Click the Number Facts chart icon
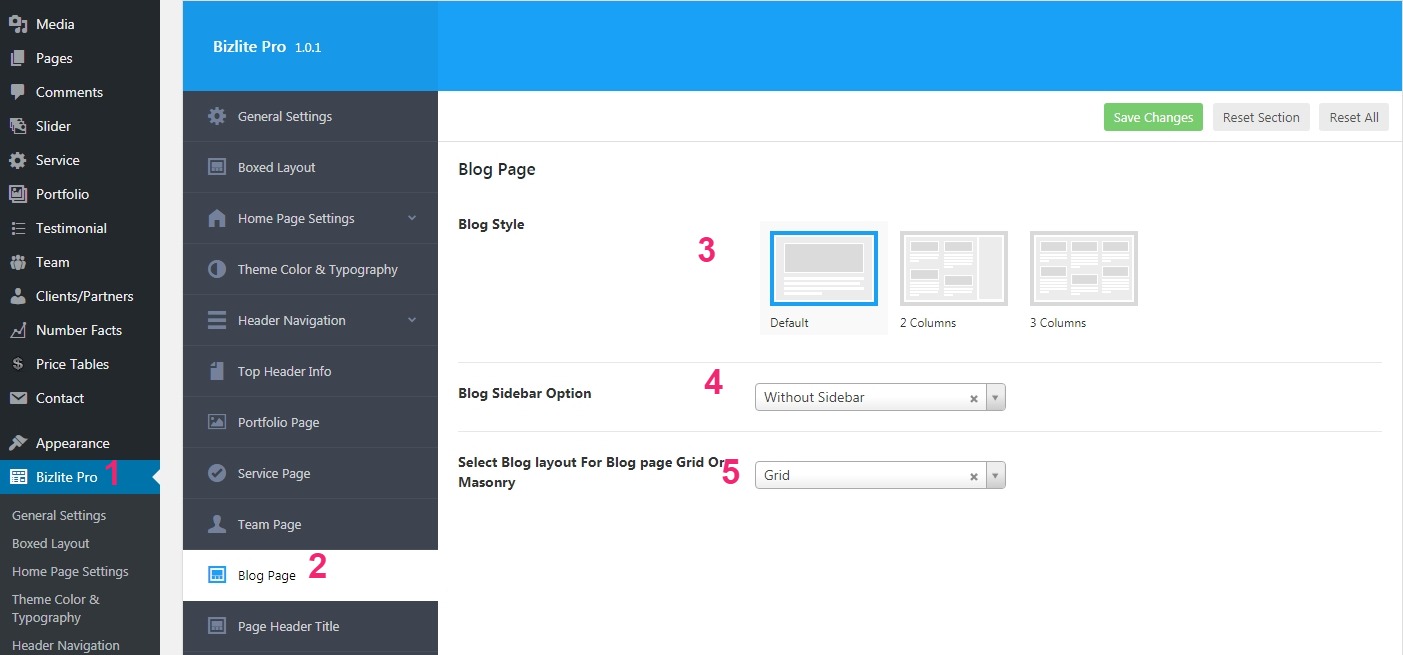 coord(18,330)
